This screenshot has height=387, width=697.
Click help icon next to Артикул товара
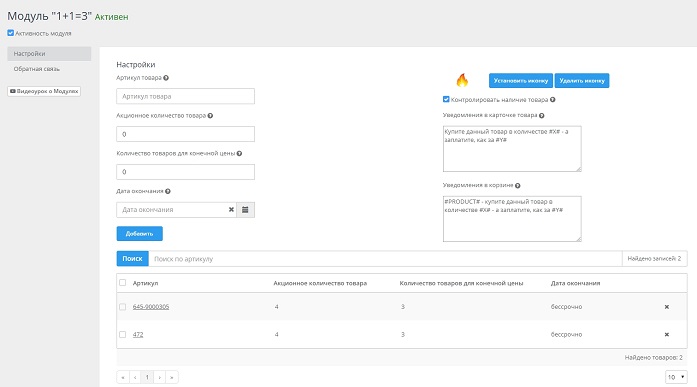click(x=166, y=78)
